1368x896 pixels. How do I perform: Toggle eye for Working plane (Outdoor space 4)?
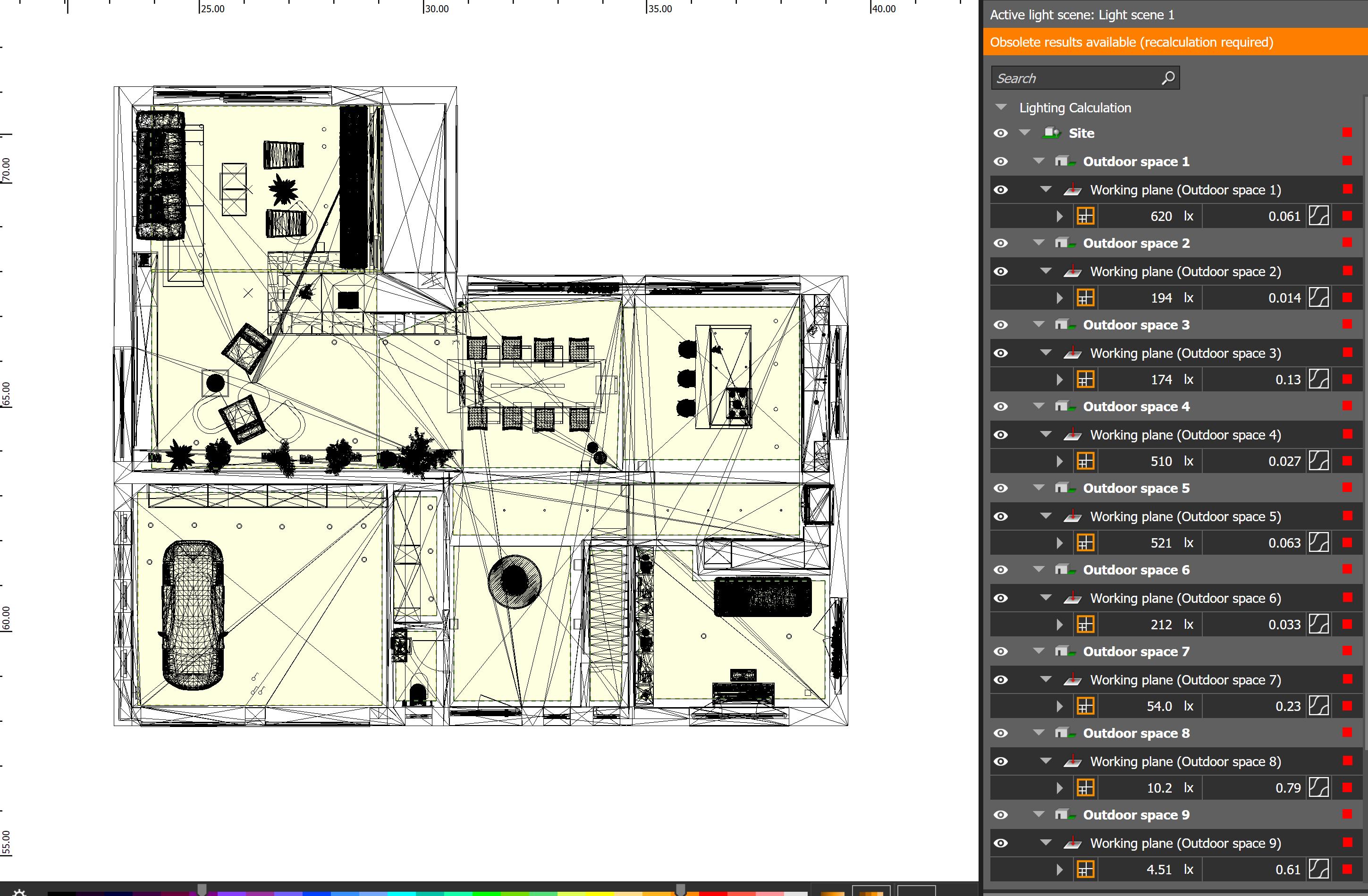pos(1001,435)
